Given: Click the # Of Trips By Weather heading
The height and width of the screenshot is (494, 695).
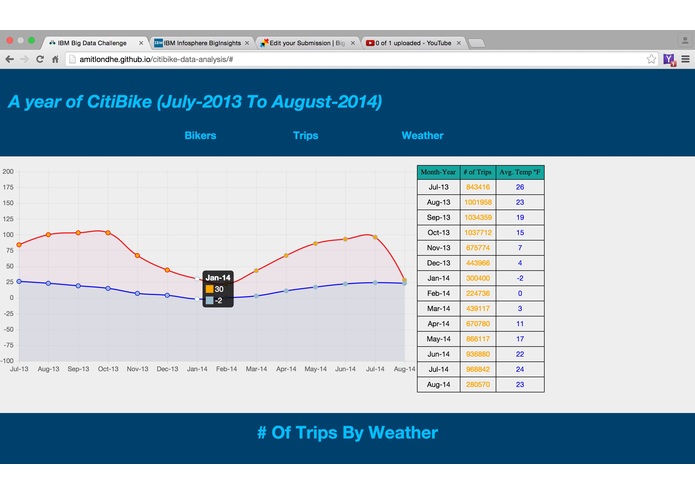Looking at the screenshot, I should click(x=348, y=432).
